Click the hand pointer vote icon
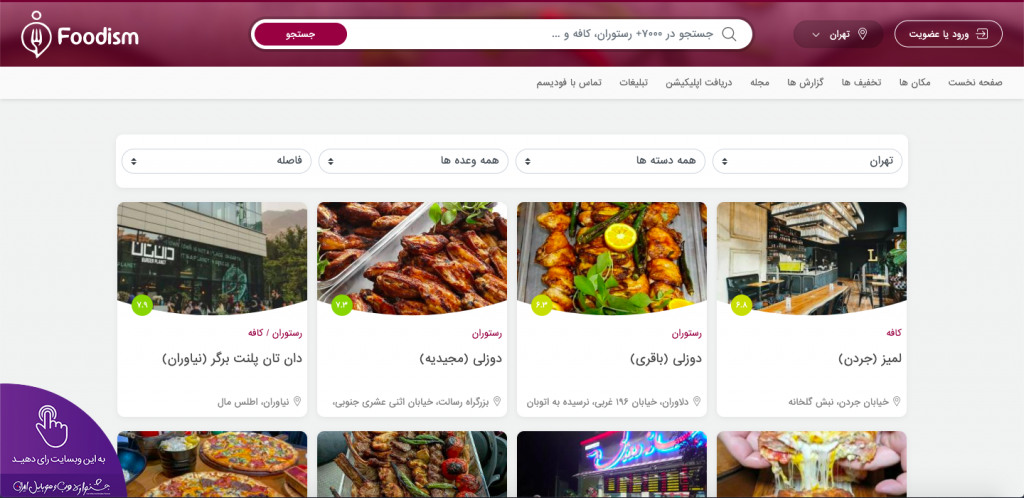 point(52,426)
